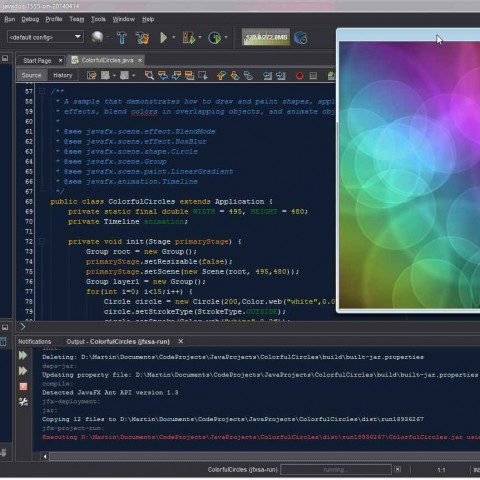Screen dimensions: 480x480
Task: Click Shift Line Right icon
Action: point(281,75)
